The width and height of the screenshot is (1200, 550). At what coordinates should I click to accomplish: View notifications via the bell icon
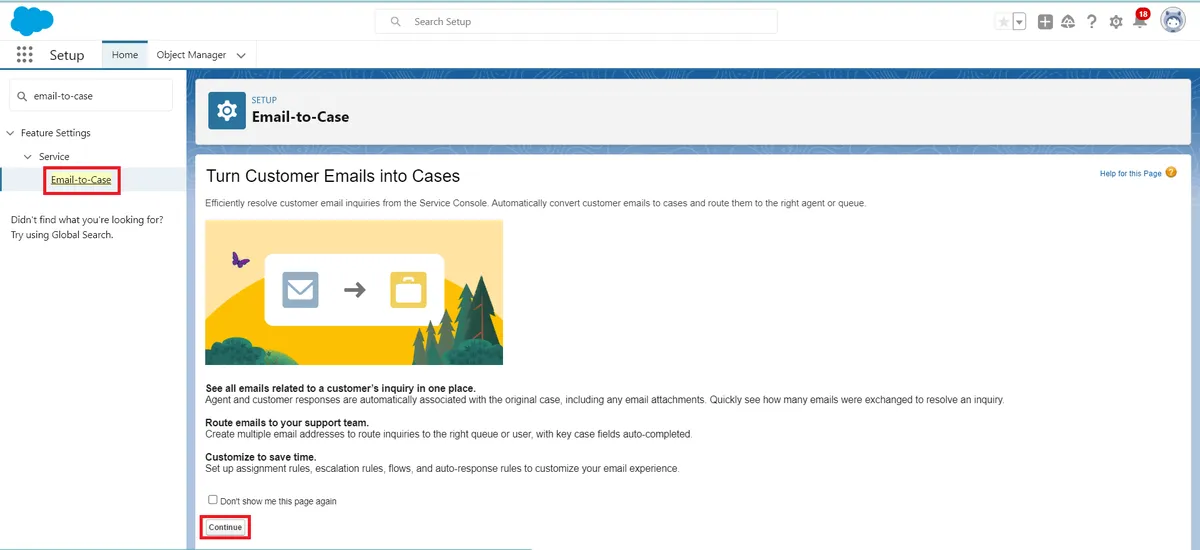1139,22
